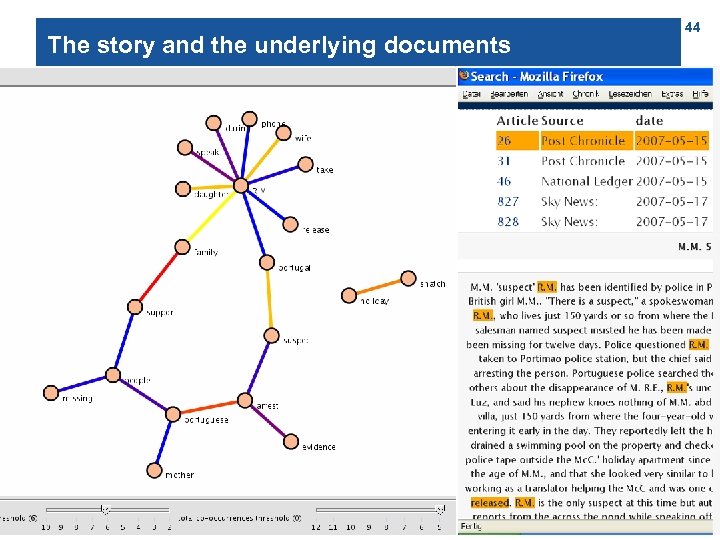Select the 'people' graph node
Image resolution: width=720 pixels, height=540 pixels.
tap(113, 375)
